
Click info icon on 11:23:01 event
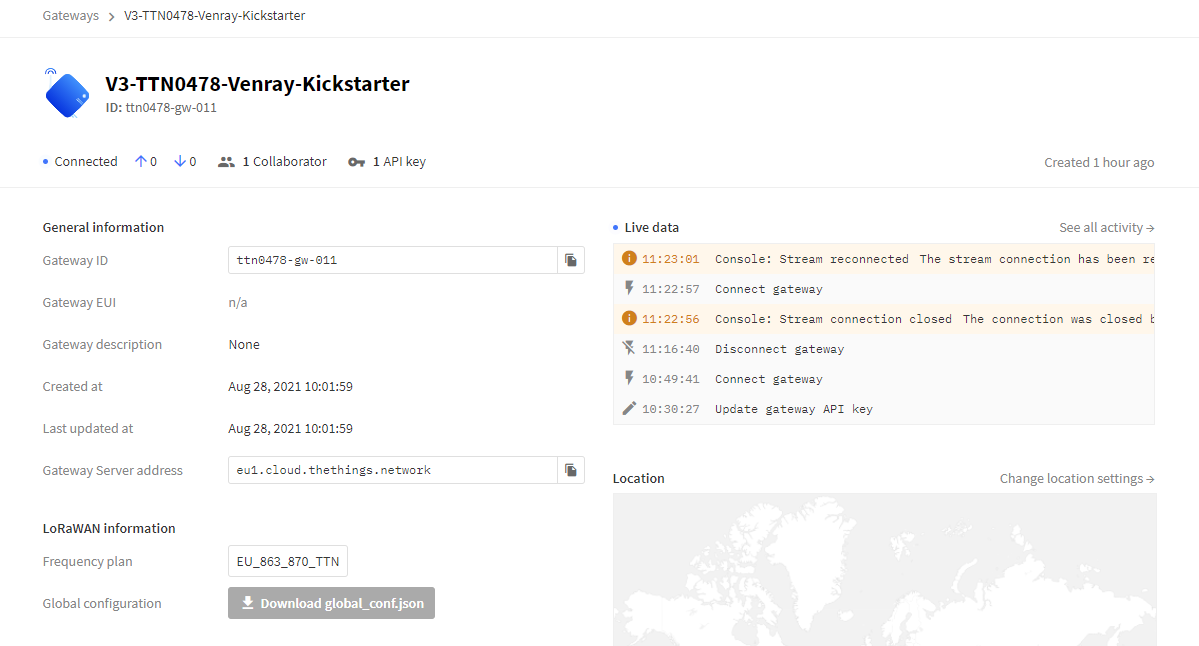coord(629,258)
